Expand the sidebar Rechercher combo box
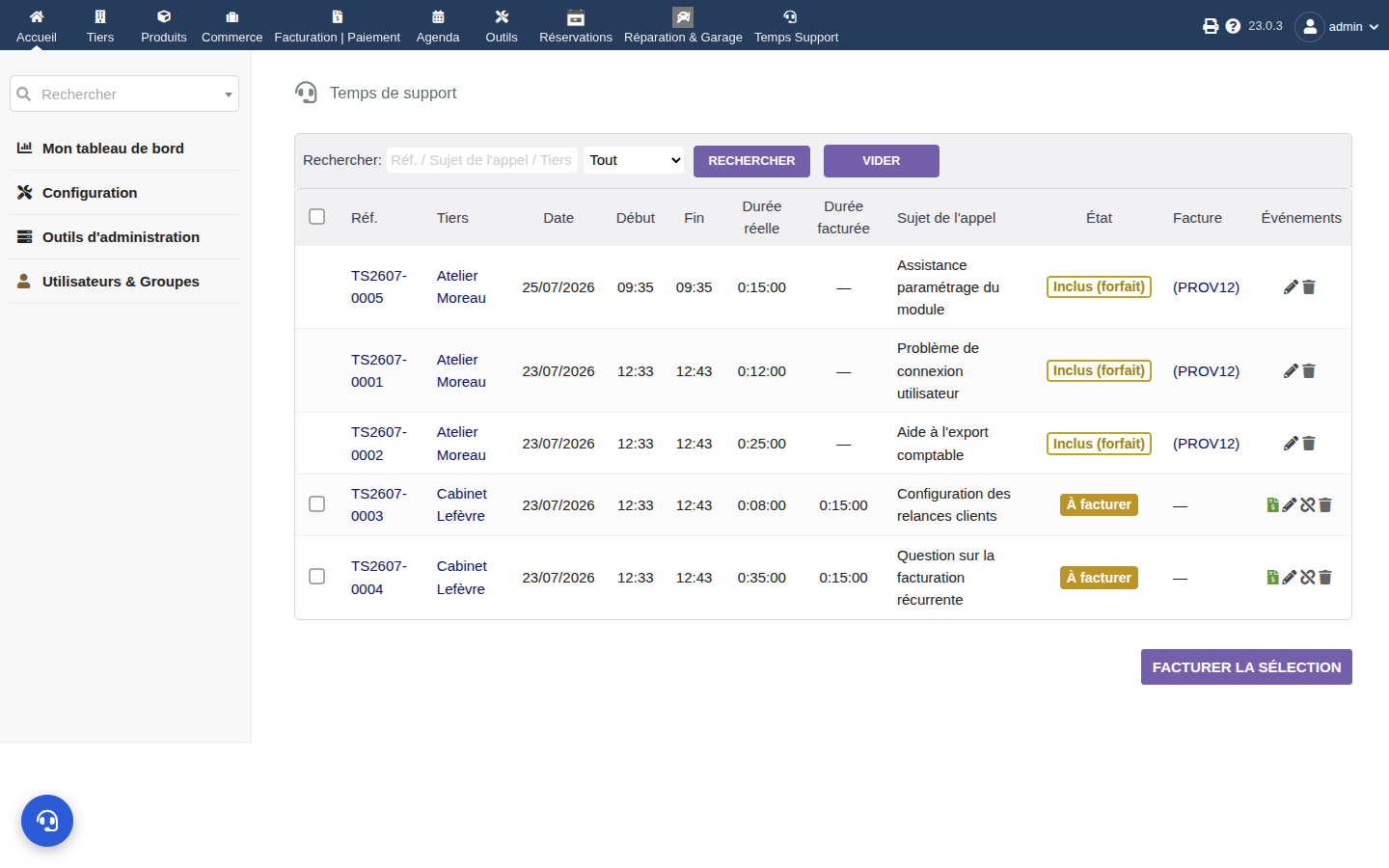 click(x=124, y=94)
